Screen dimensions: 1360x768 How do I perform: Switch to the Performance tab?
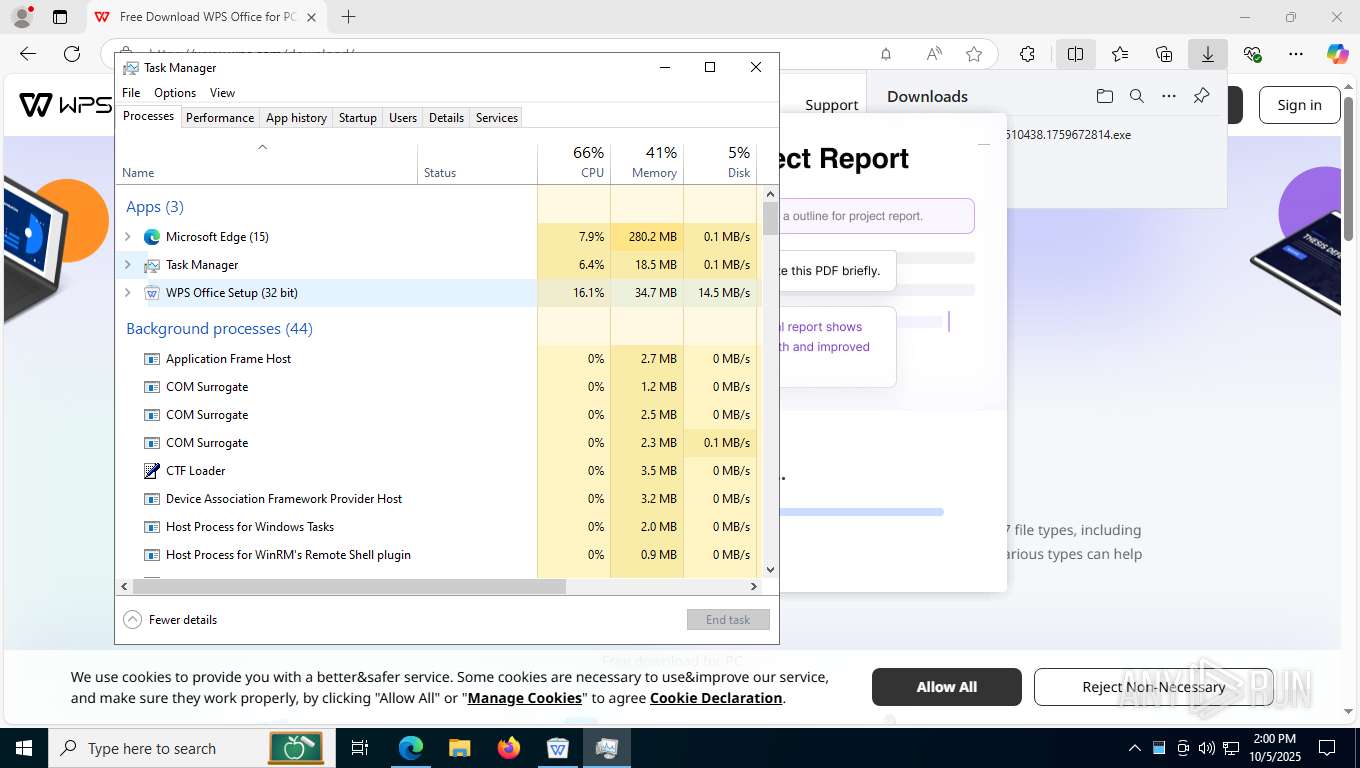(220, 118)
